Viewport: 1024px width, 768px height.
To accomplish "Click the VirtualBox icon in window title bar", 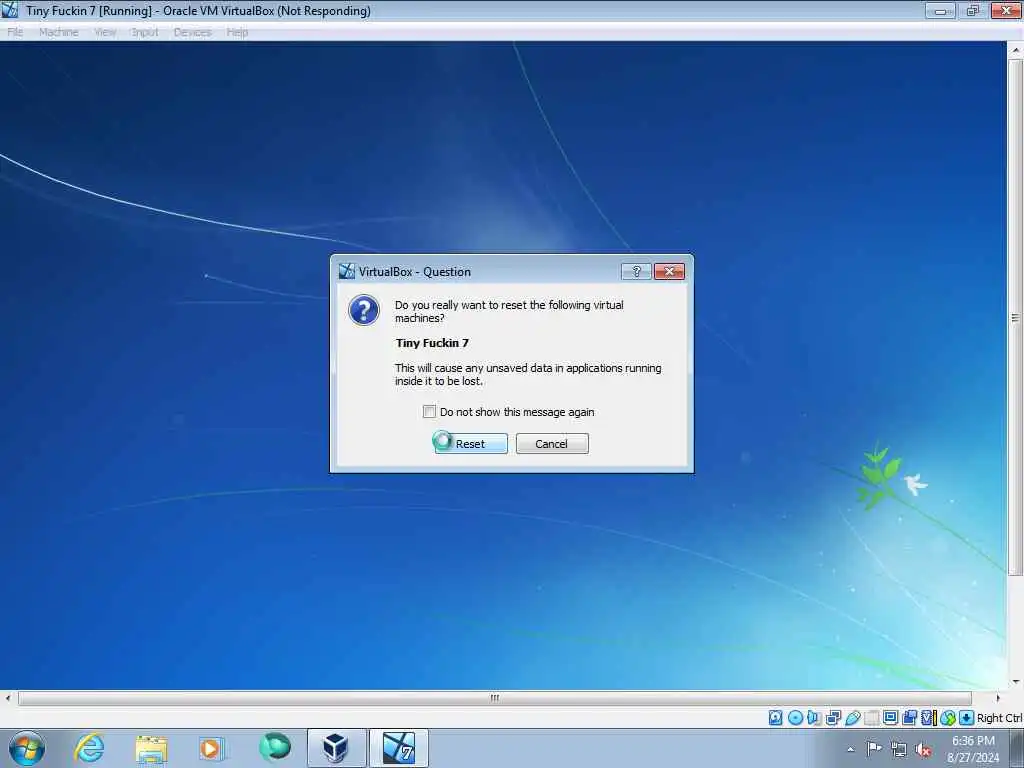I will (10, 10).
